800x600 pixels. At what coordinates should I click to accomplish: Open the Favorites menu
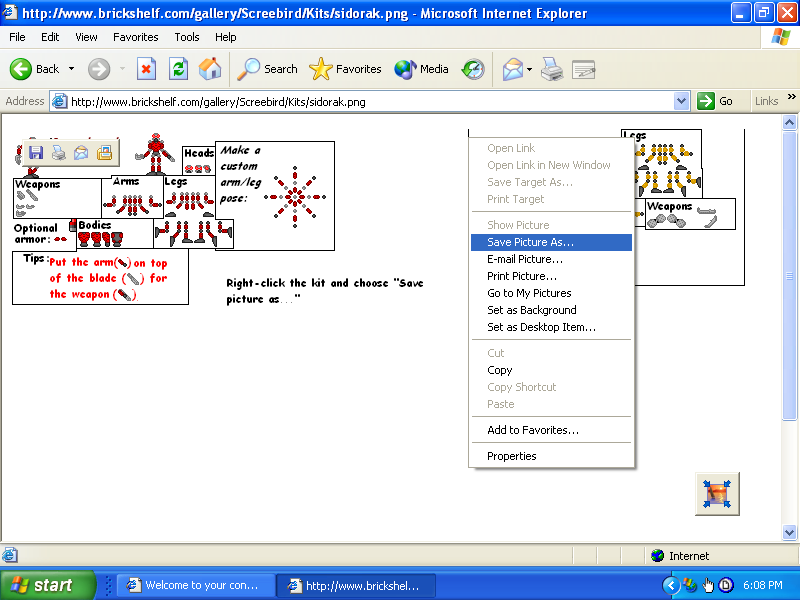[x=136, y=37]
